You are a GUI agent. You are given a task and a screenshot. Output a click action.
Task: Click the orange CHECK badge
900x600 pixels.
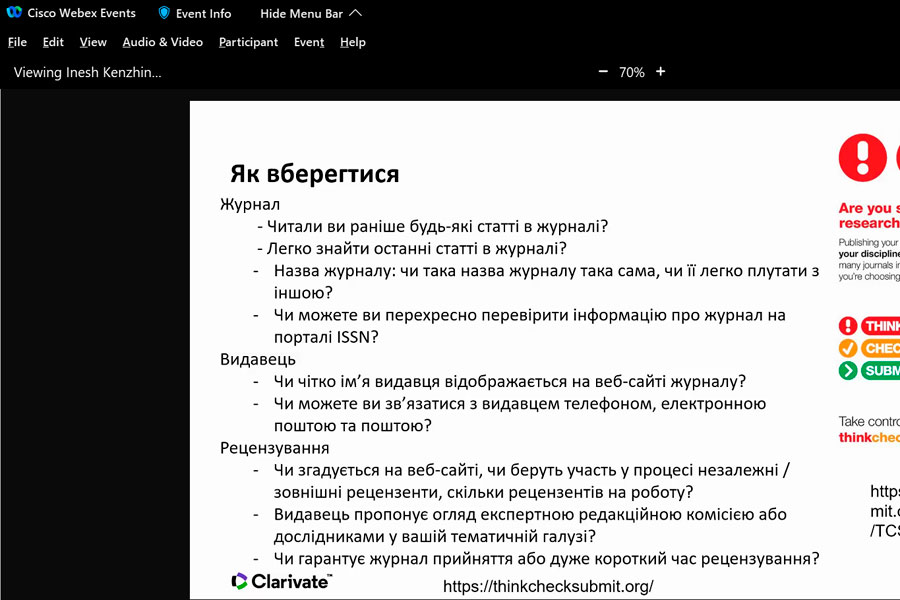tap(880, 348)
